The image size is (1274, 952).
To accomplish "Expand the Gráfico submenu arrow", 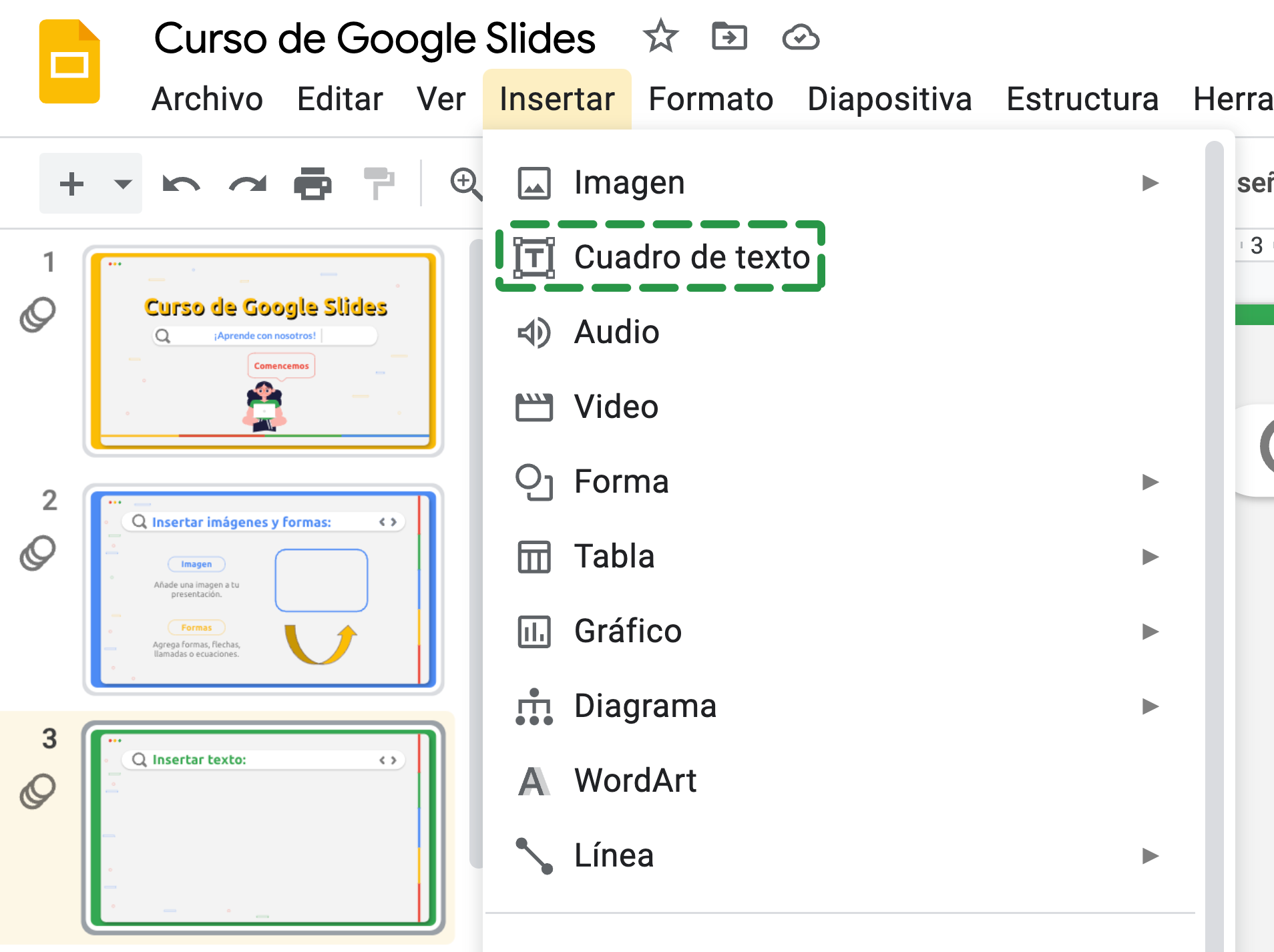I will [x=1150, y=632].
